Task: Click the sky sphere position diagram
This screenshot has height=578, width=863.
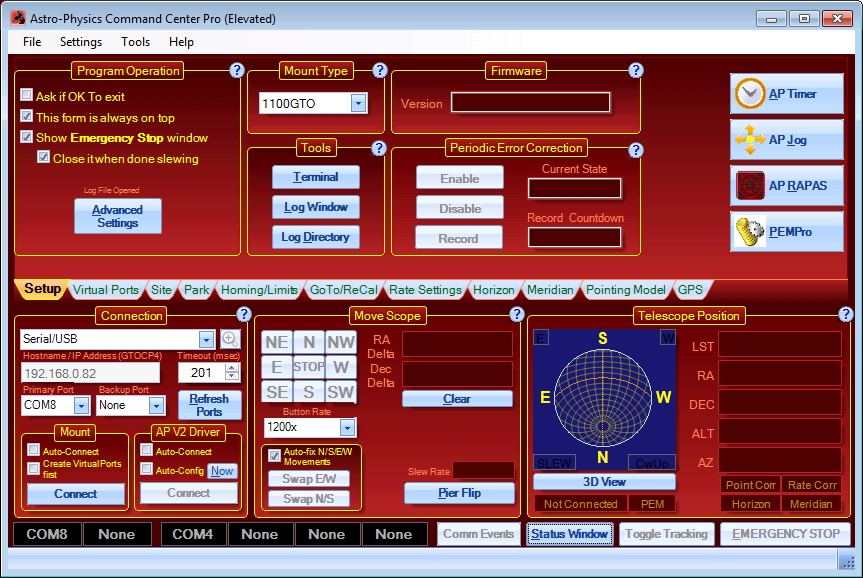Action: [604, 397]
